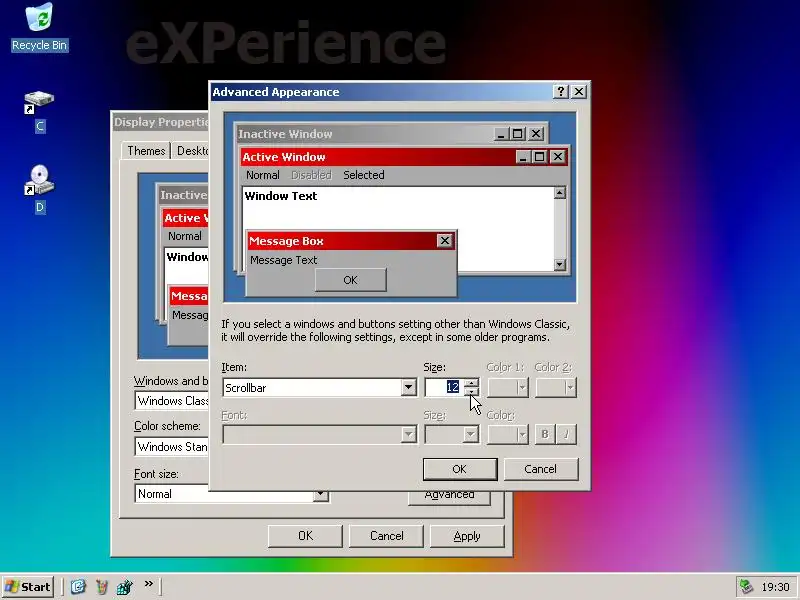Open Windows and buttons dropdown in Display Properties

pos(171,401)
